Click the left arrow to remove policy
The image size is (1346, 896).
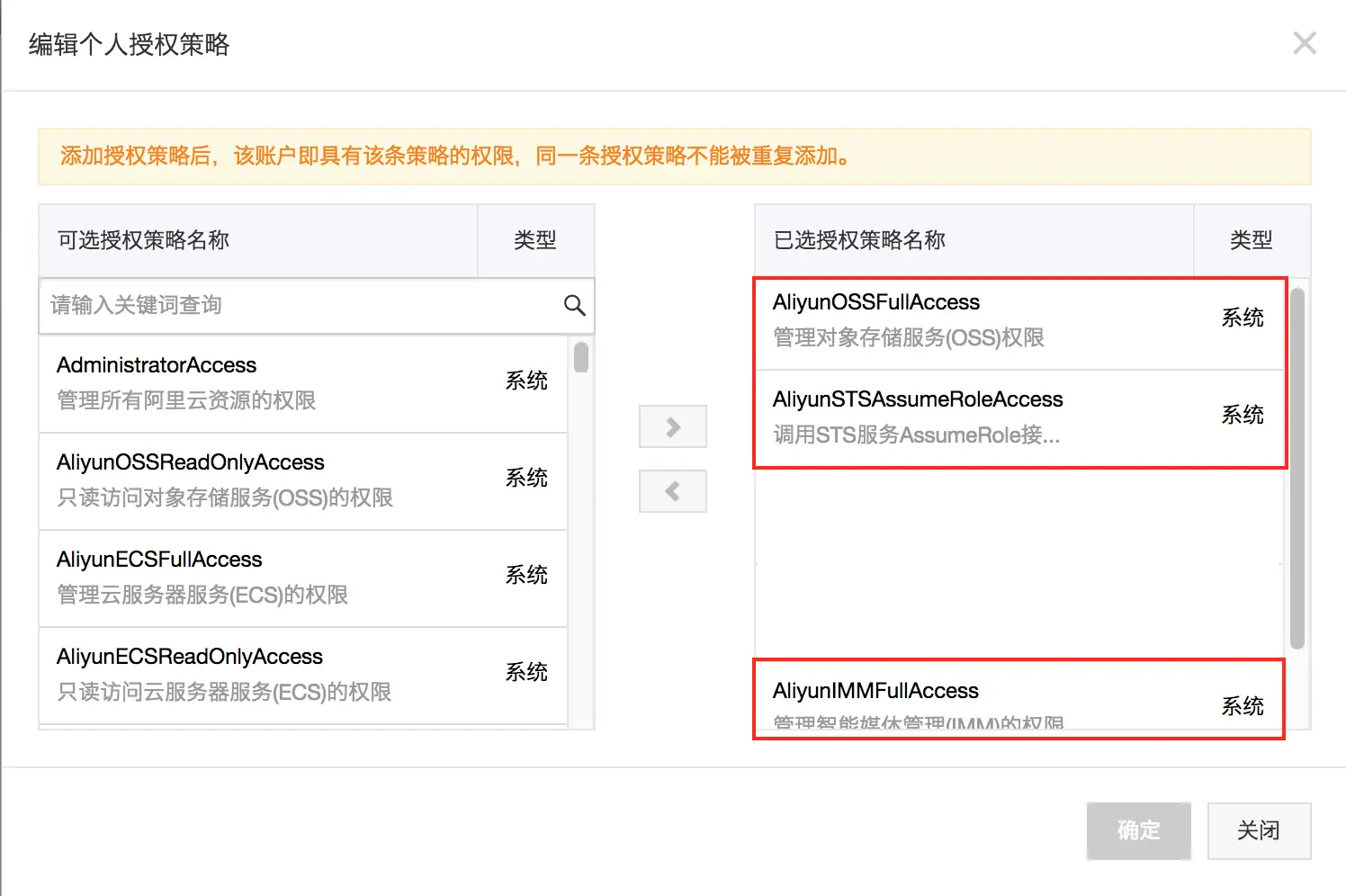click(673, 491)
